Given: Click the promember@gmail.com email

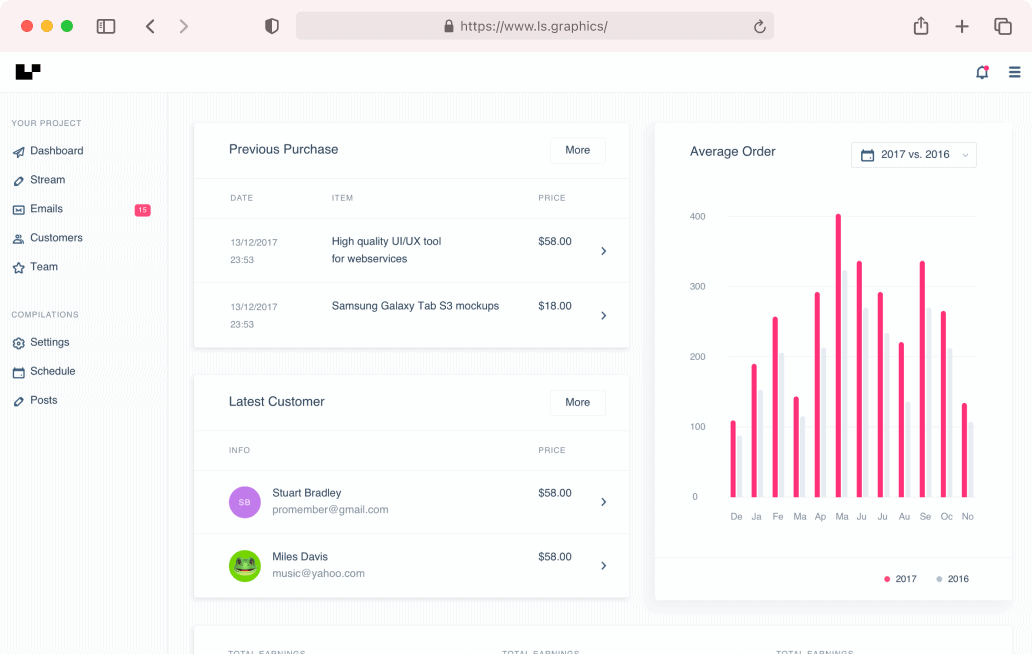Looking at the screenshot, I should [330, 510].
